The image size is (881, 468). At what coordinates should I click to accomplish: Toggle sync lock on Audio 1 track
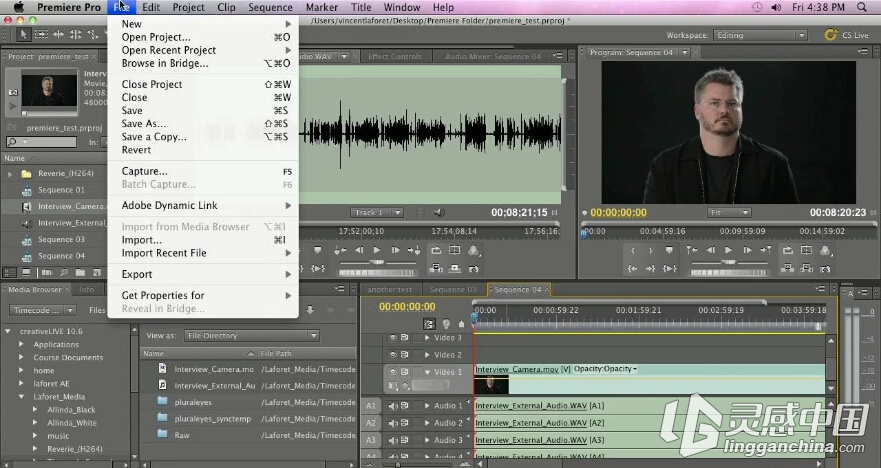point(405,405)
